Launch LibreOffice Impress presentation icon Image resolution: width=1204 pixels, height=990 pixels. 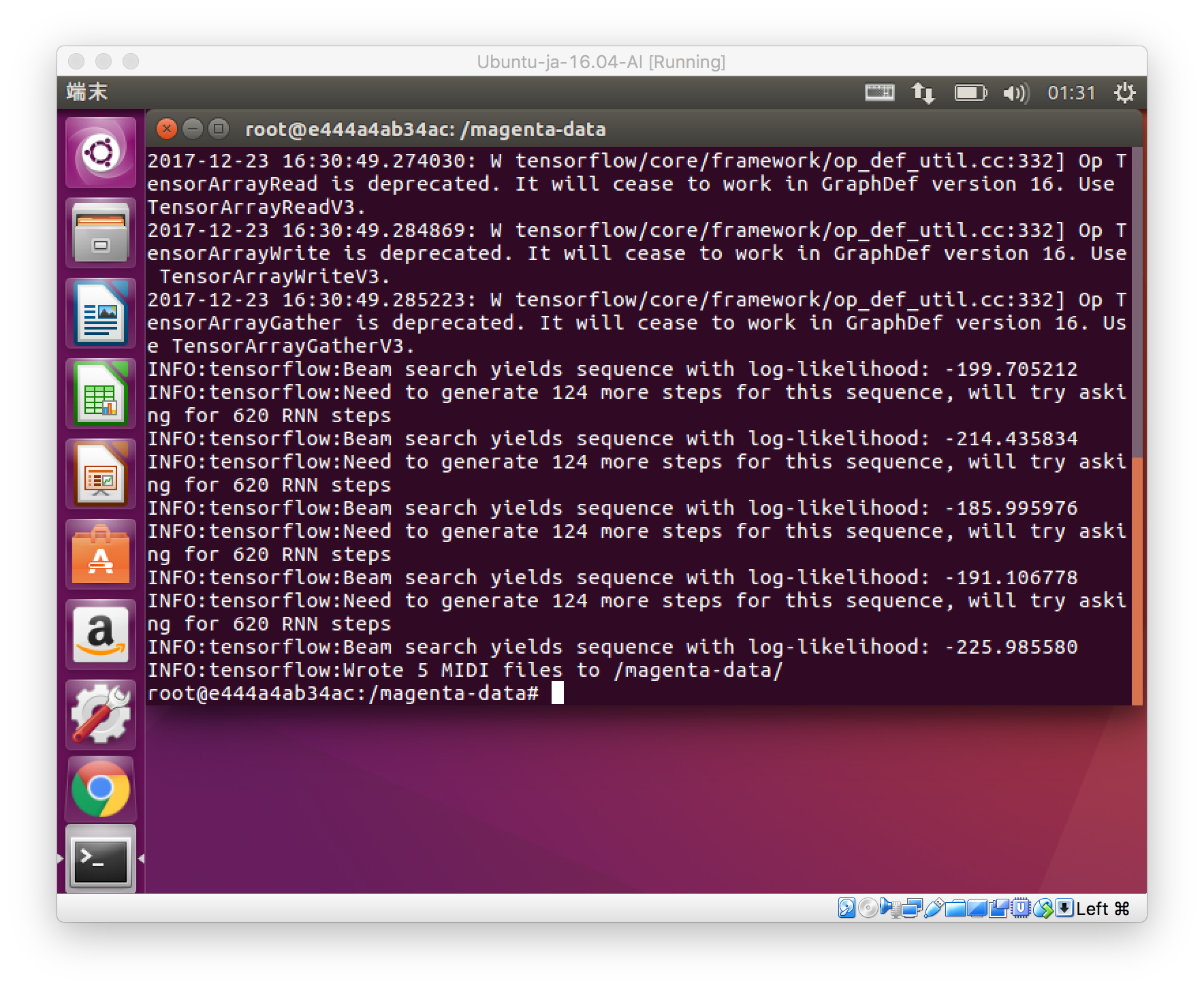(101, 474)
